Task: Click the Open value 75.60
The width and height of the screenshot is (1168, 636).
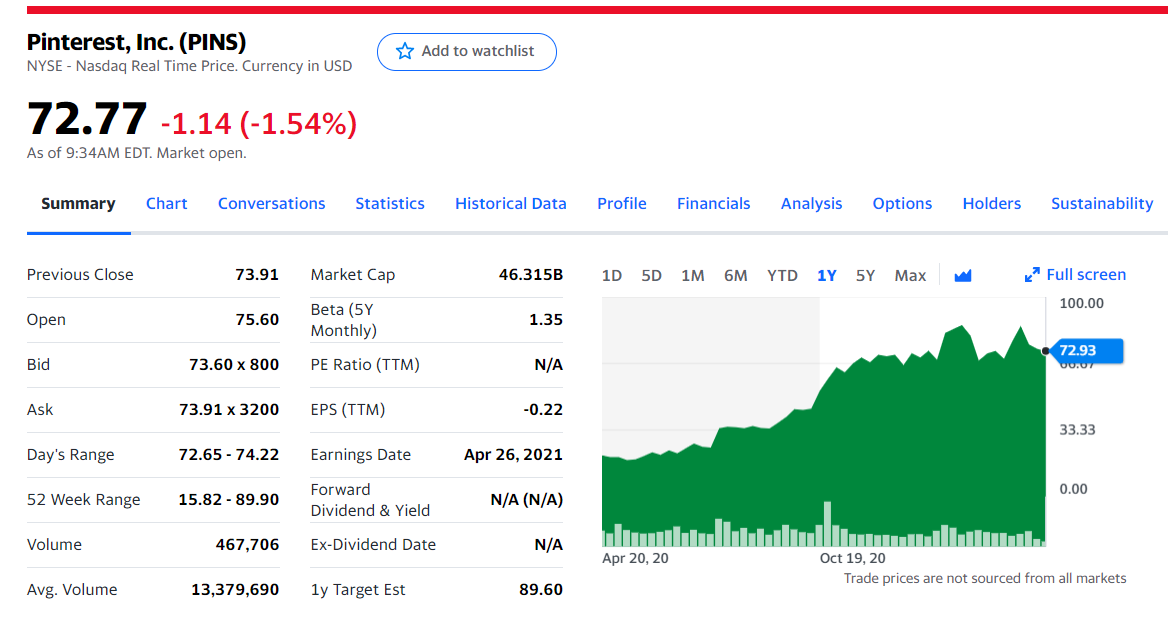Action: click(x=257, y=319)
